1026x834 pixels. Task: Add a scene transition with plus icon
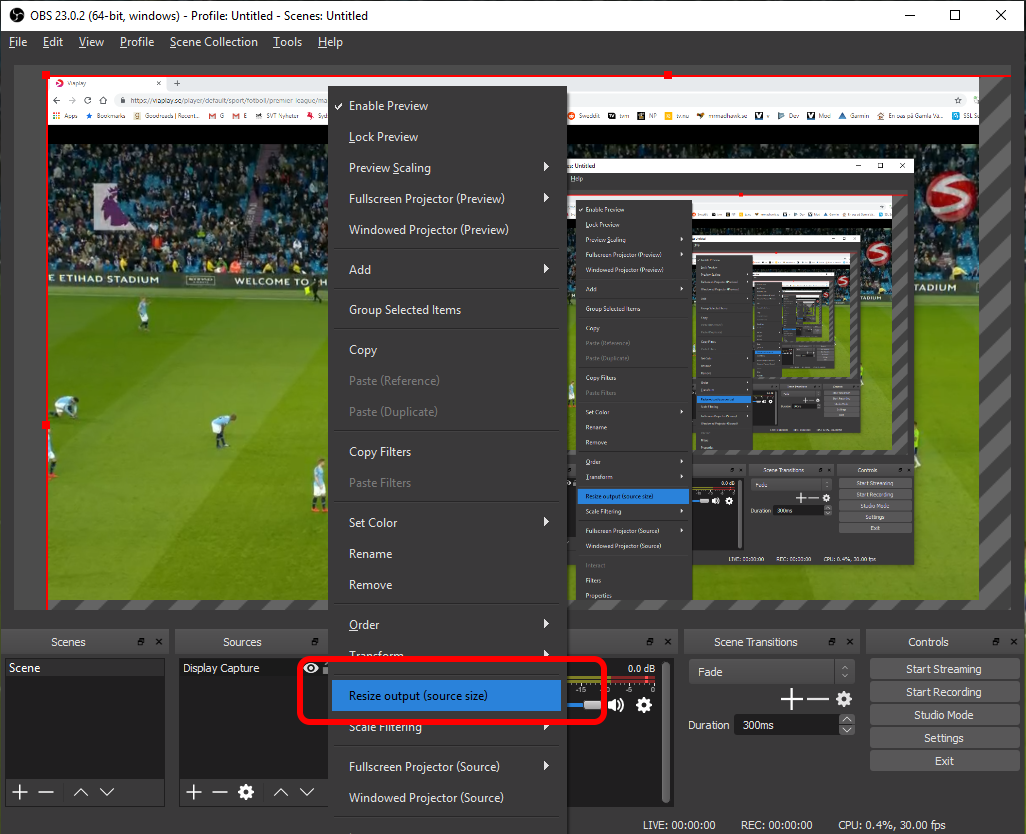[791, 699]
